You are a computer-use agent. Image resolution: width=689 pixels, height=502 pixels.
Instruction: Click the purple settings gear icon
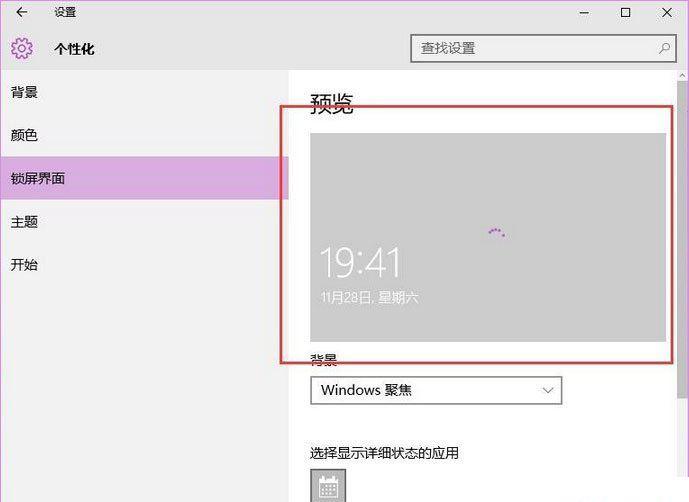coord(22,48)
